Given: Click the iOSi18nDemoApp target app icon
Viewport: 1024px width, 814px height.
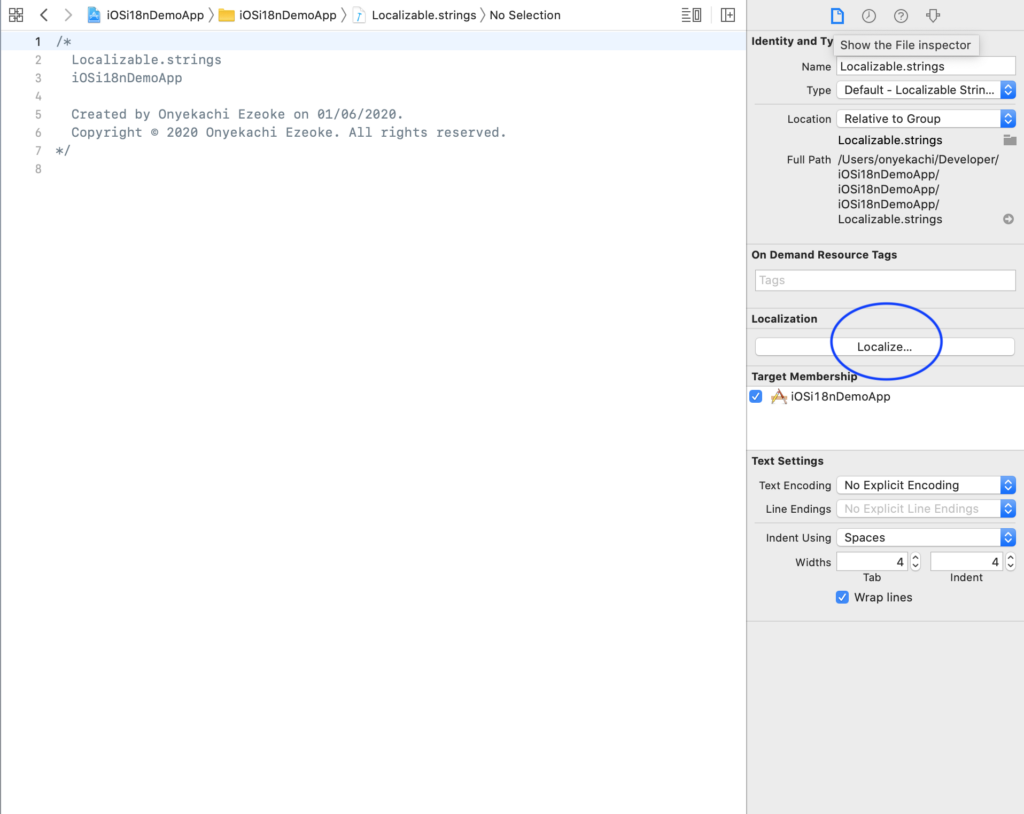Looking at the screenshot, I should pyautogui.click(x=778, y=397).
